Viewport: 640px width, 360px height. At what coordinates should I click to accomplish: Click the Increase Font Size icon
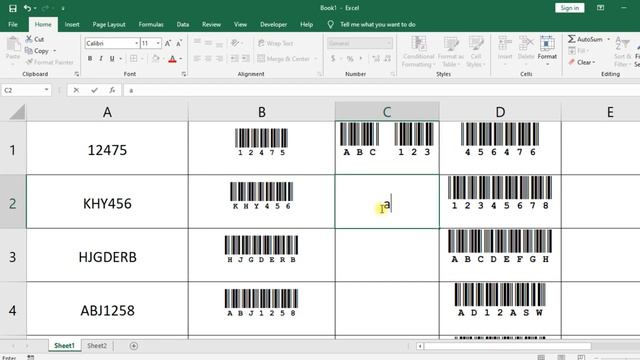168,43
